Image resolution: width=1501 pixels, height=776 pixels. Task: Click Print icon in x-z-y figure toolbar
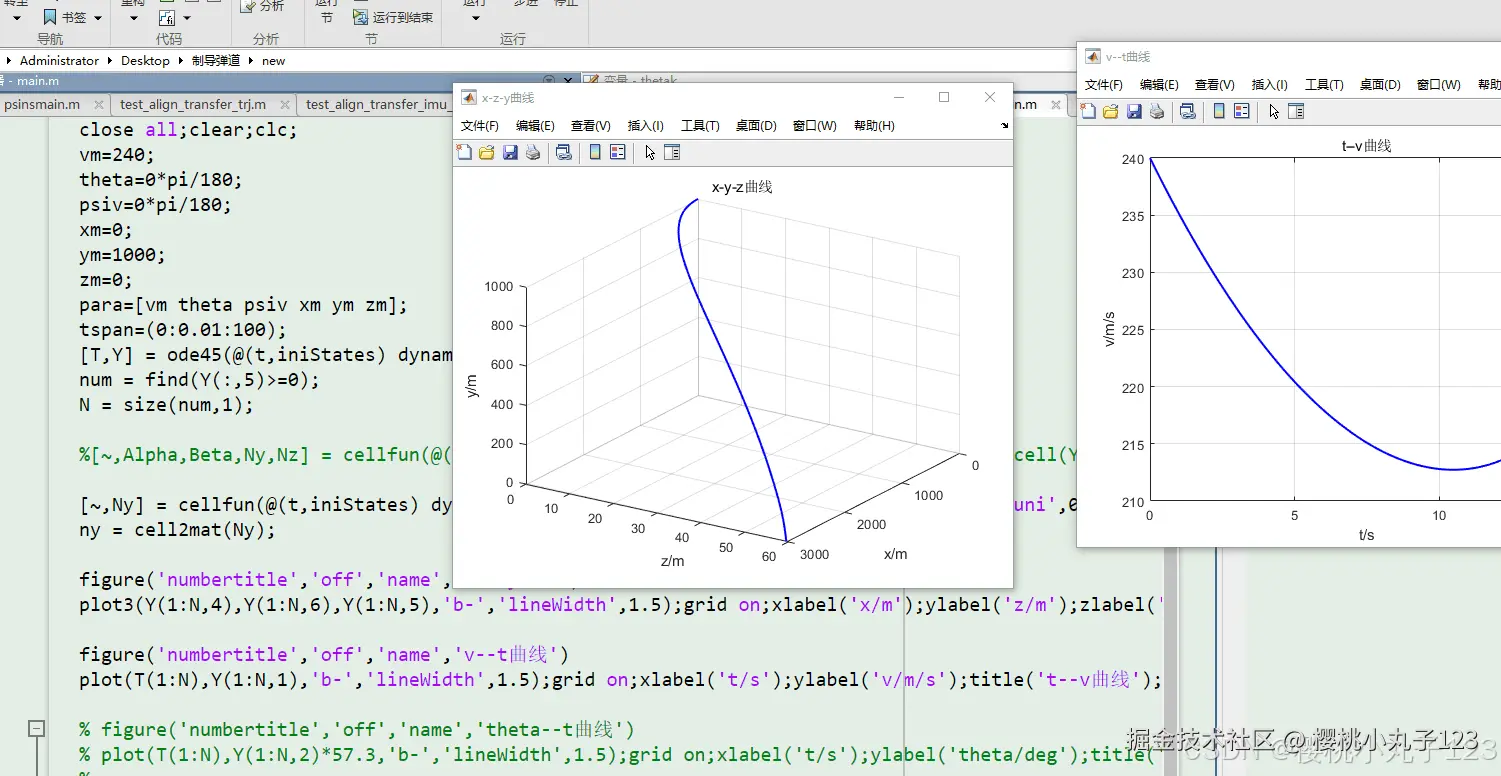pyautogui.click(x=533, y=152)
